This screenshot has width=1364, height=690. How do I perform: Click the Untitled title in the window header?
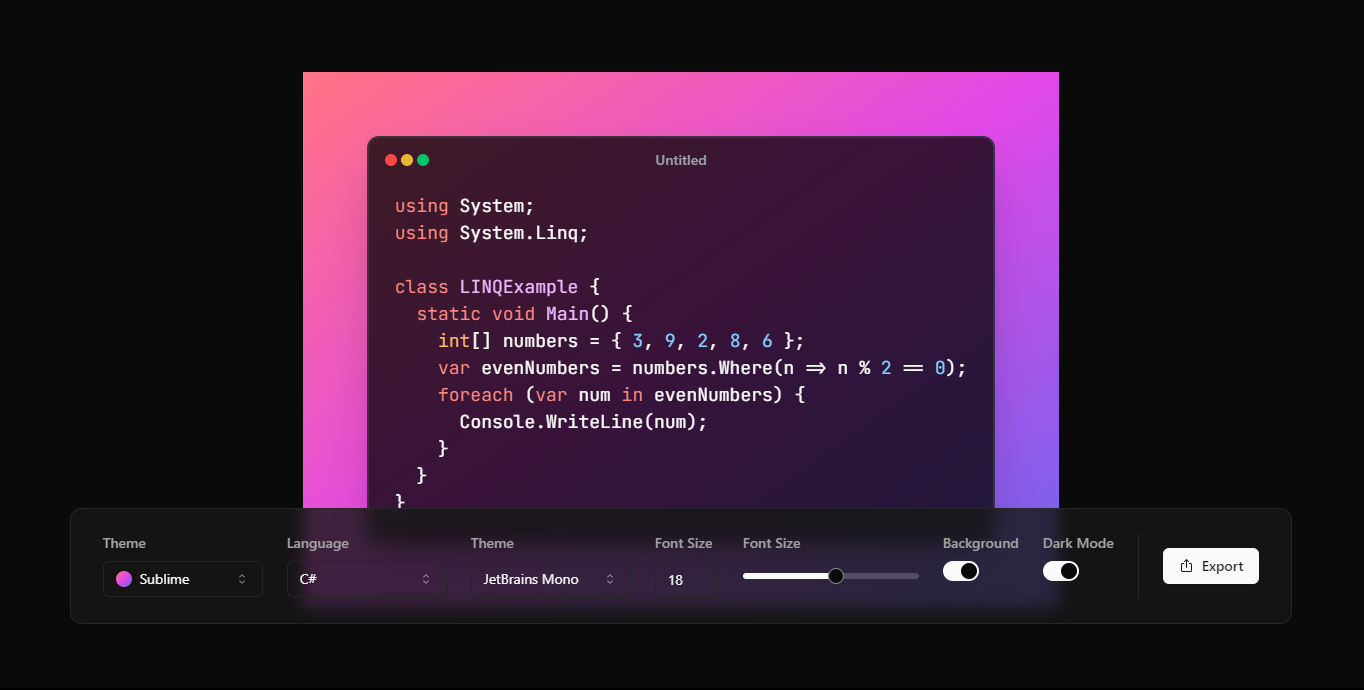coord(680,160)
